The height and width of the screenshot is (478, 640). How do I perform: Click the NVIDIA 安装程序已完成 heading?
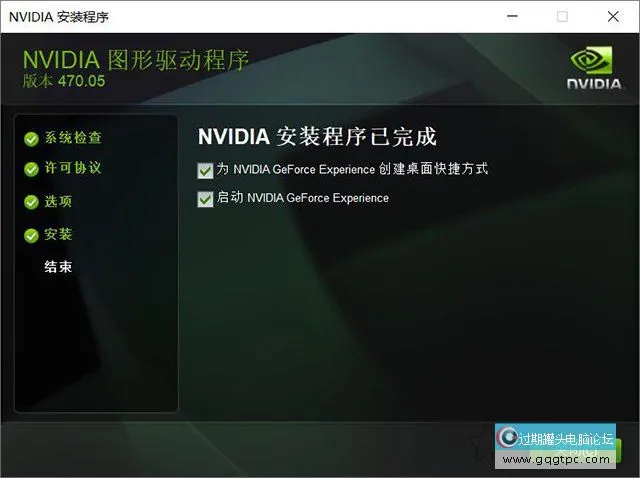[x=317, y=137]
